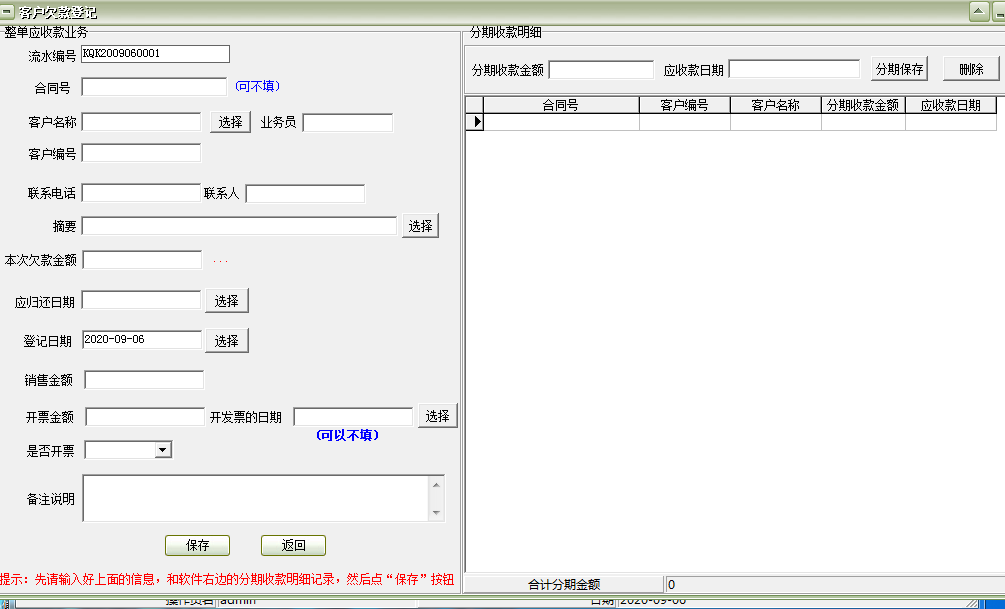The width and height of the screenshot is (1005, 609).
Task: Click the 返回 return button
Action: 294,546
